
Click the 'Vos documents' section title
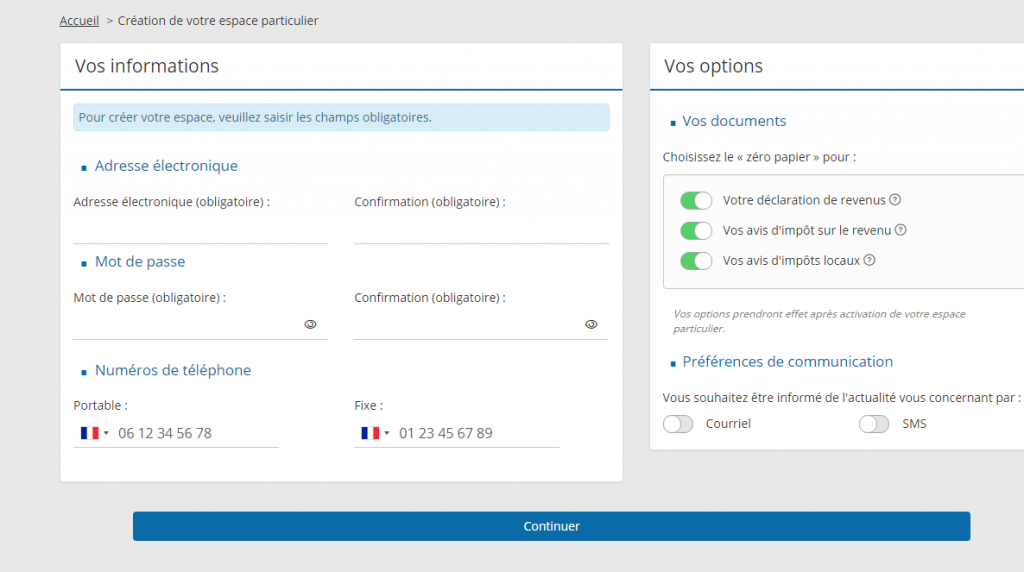tap(734, 121)
